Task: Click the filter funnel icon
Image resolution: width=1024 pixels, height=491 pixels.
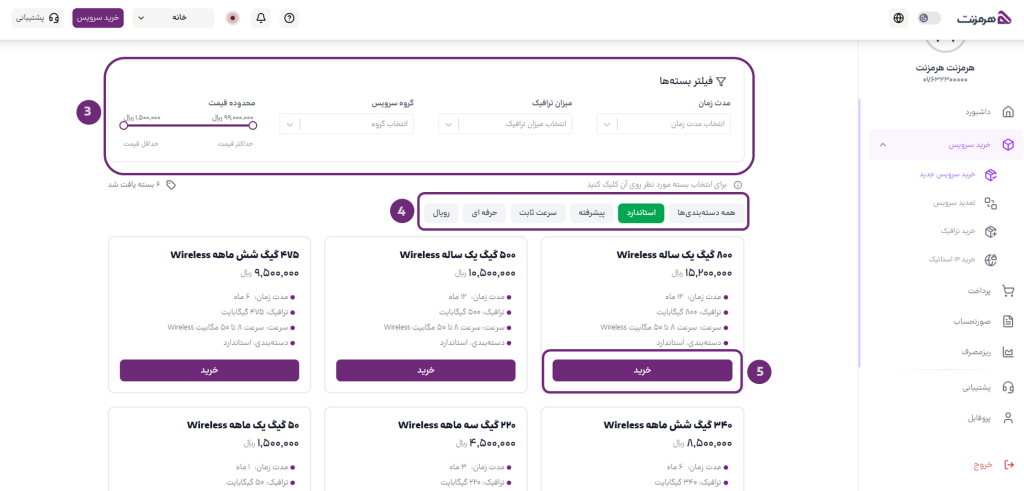Action: (x=721, y=82)
